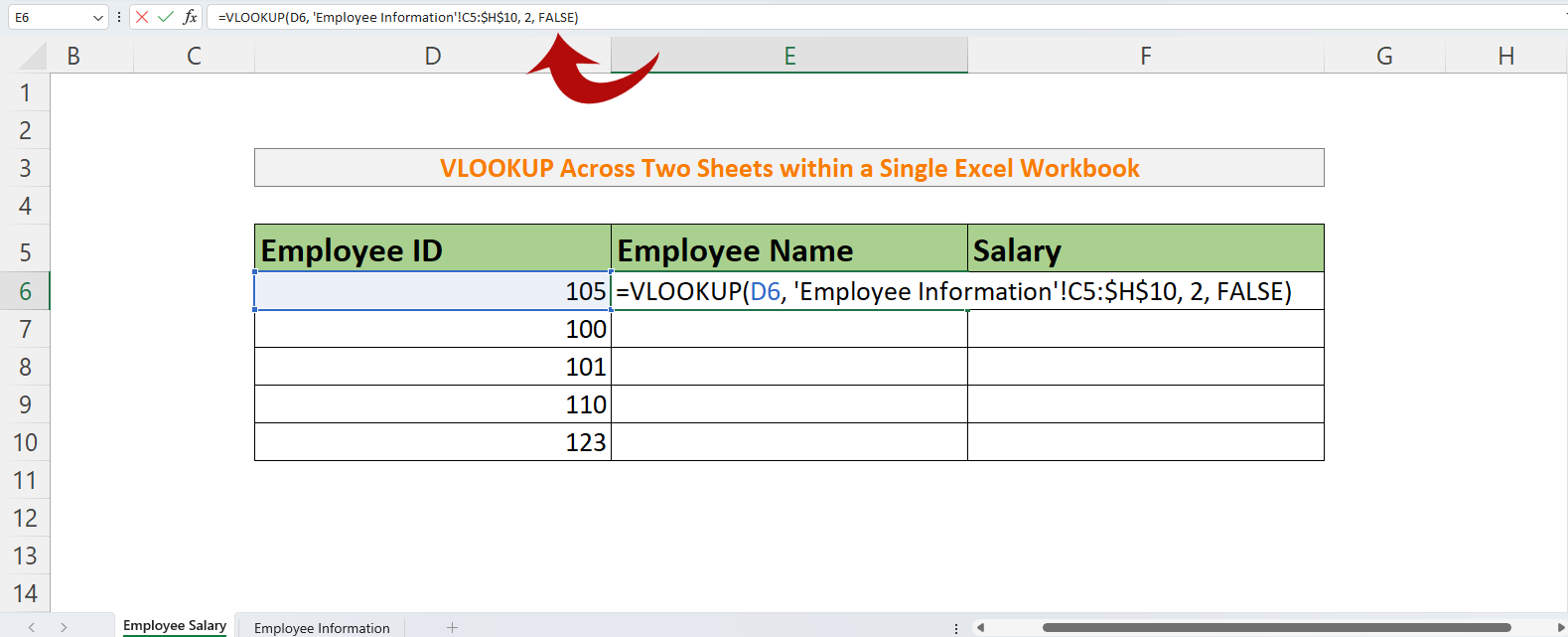1568x637 pixels.
Task: Select column H header
Action: pyautogui.click(x=1506, y=56)
